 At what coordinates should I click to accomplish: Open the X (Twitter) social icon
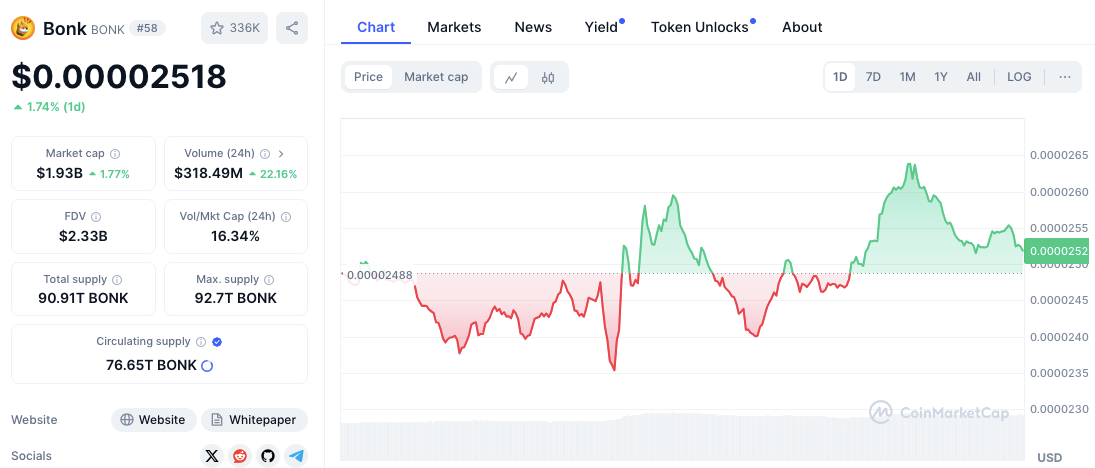click(x=212, y=456)
